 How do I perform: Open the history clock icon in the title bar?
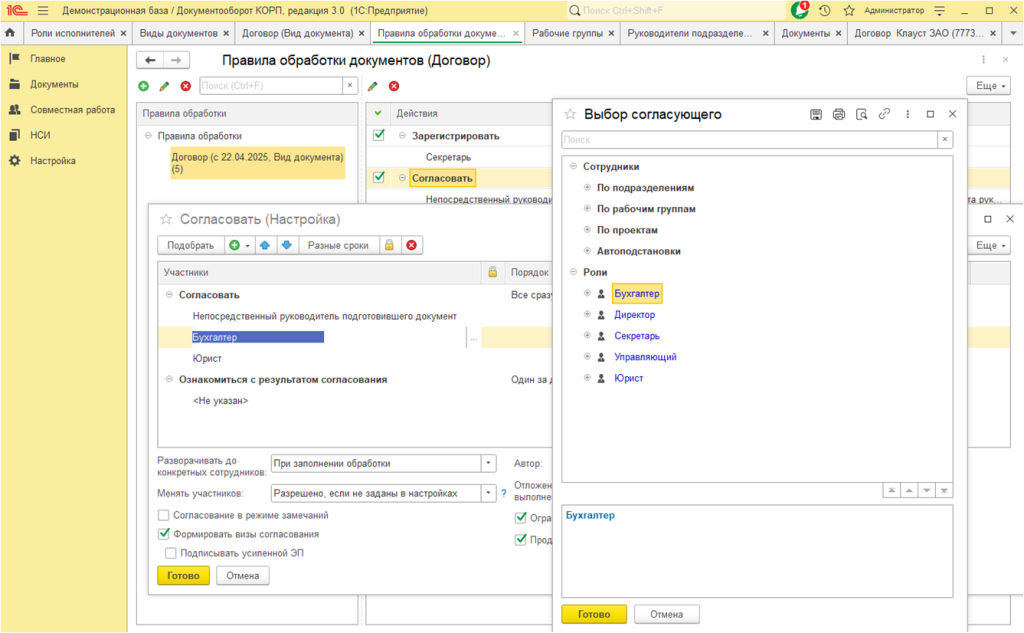tap(824, 10)
